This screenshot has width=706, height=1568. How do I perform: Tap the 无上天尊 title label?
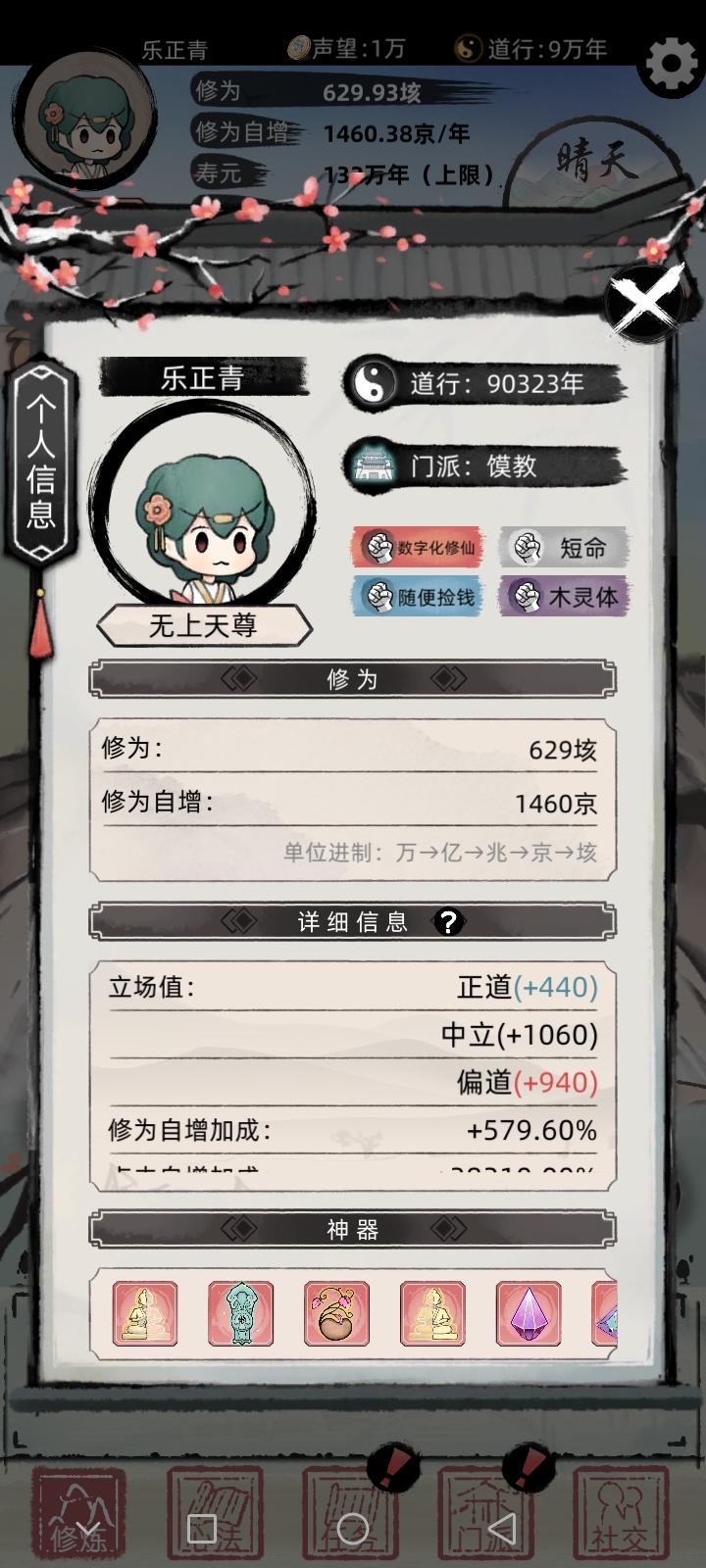pyautogui.click(x=203, y=625)
